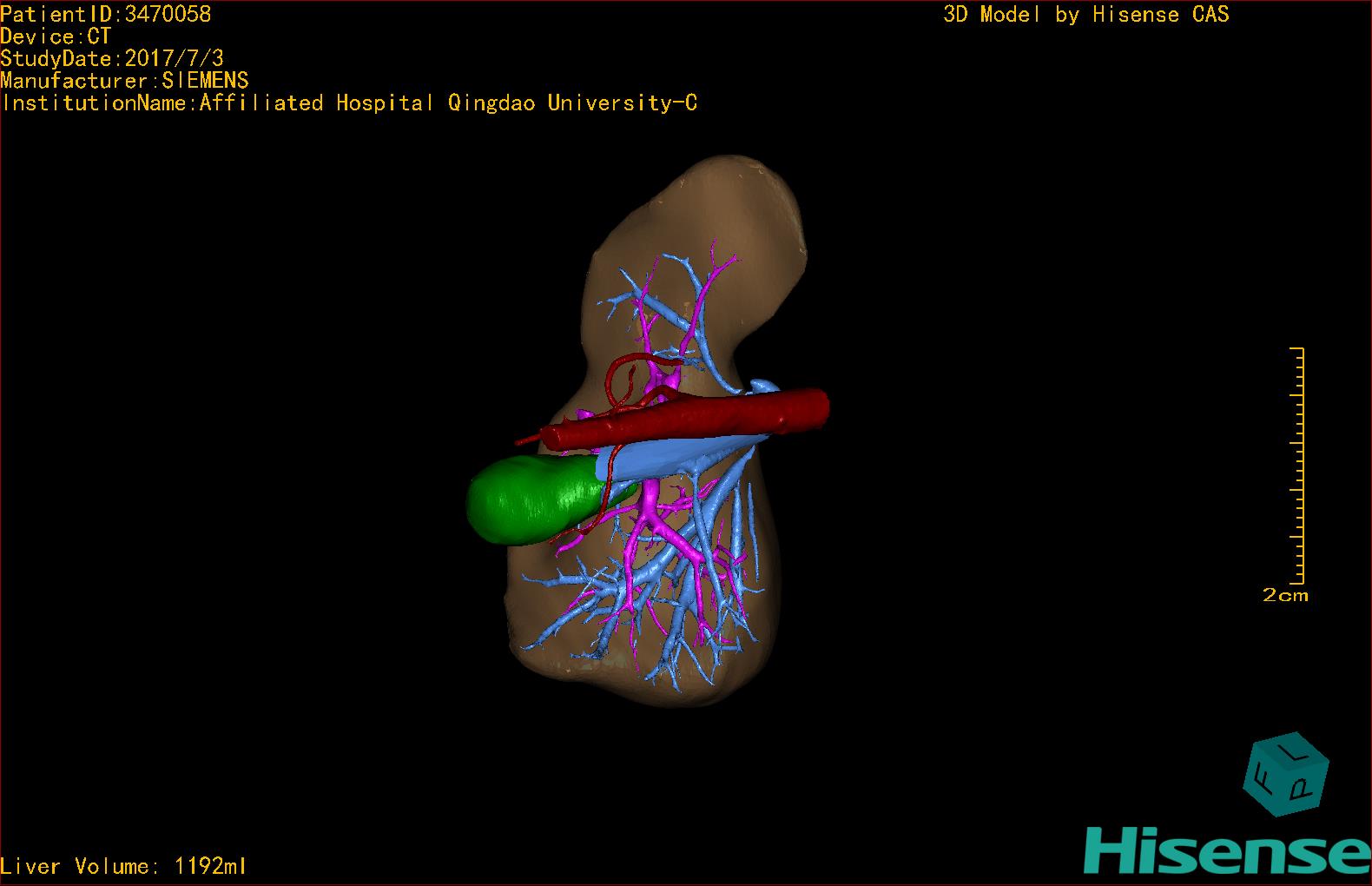Click the orientation cube in the corner
The height and width of the screenshot is (886, 1372).
point(1287,774)
